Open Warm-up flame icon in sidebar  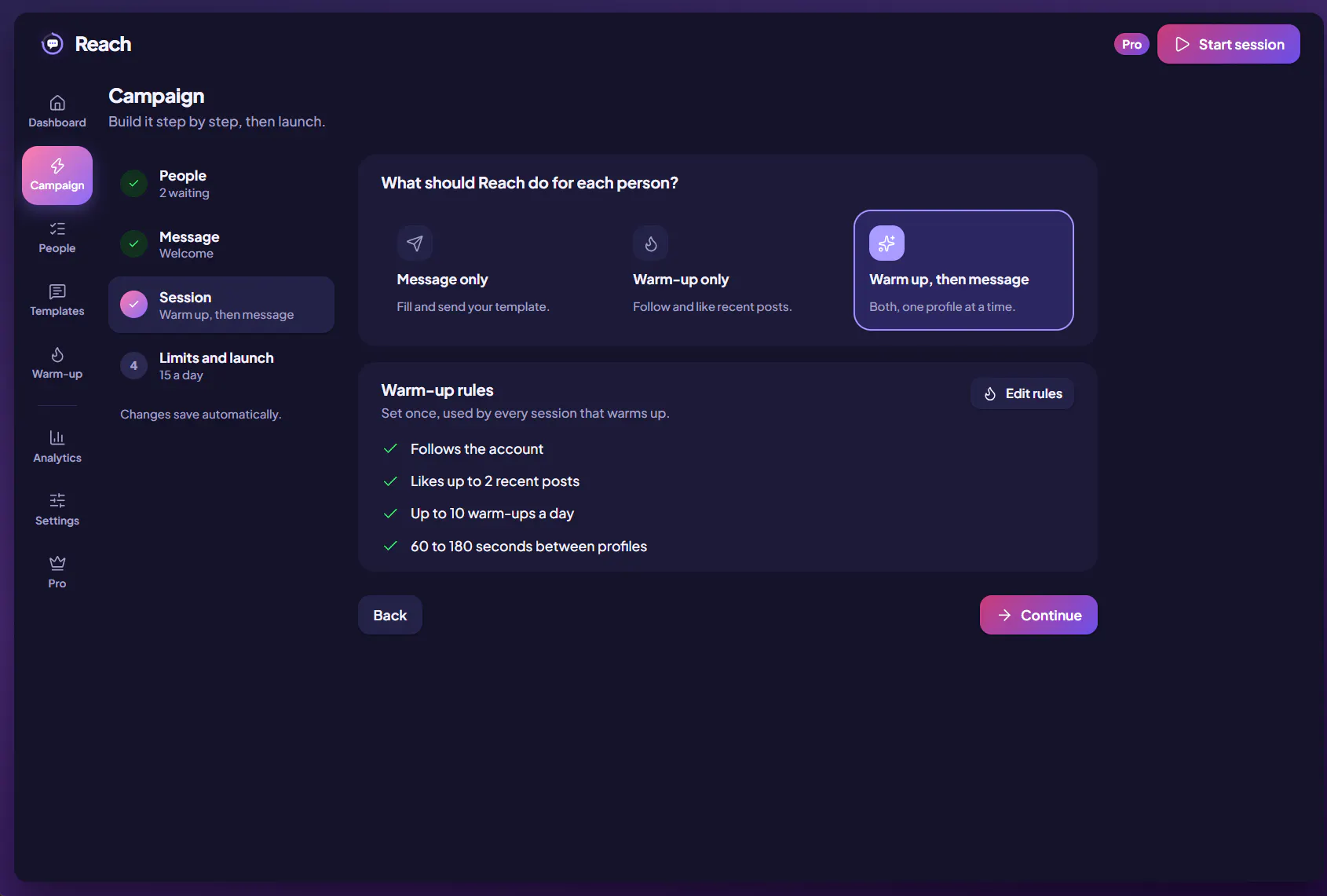(57, 354)
